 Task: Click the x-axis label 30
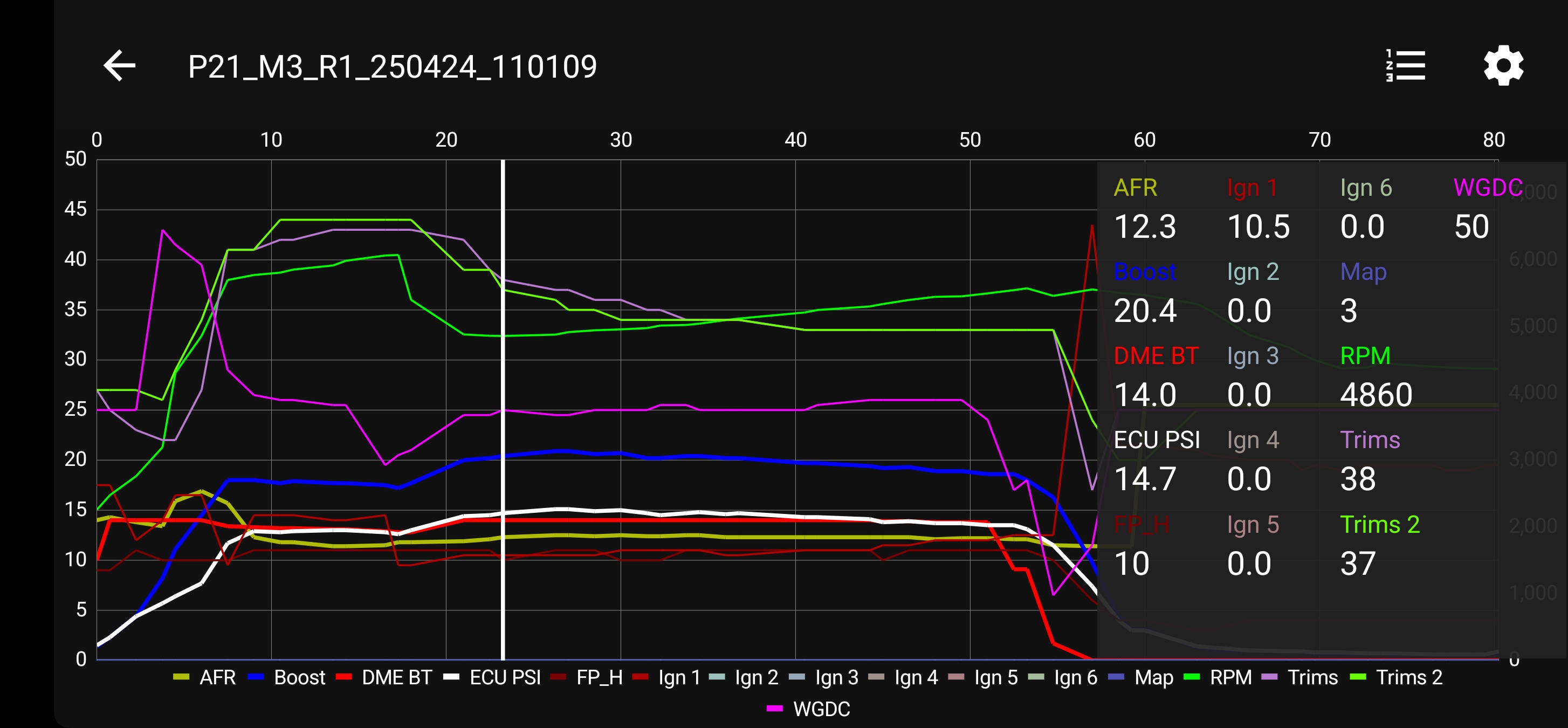(x=620, y=140)
